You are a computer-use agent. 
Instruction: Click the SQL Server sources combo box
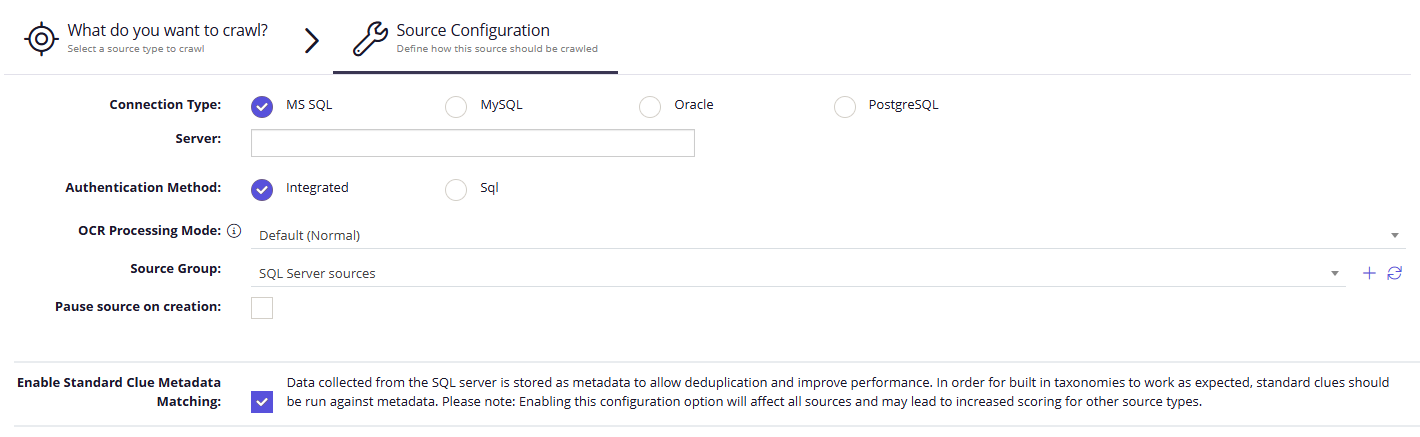(798, 273)
